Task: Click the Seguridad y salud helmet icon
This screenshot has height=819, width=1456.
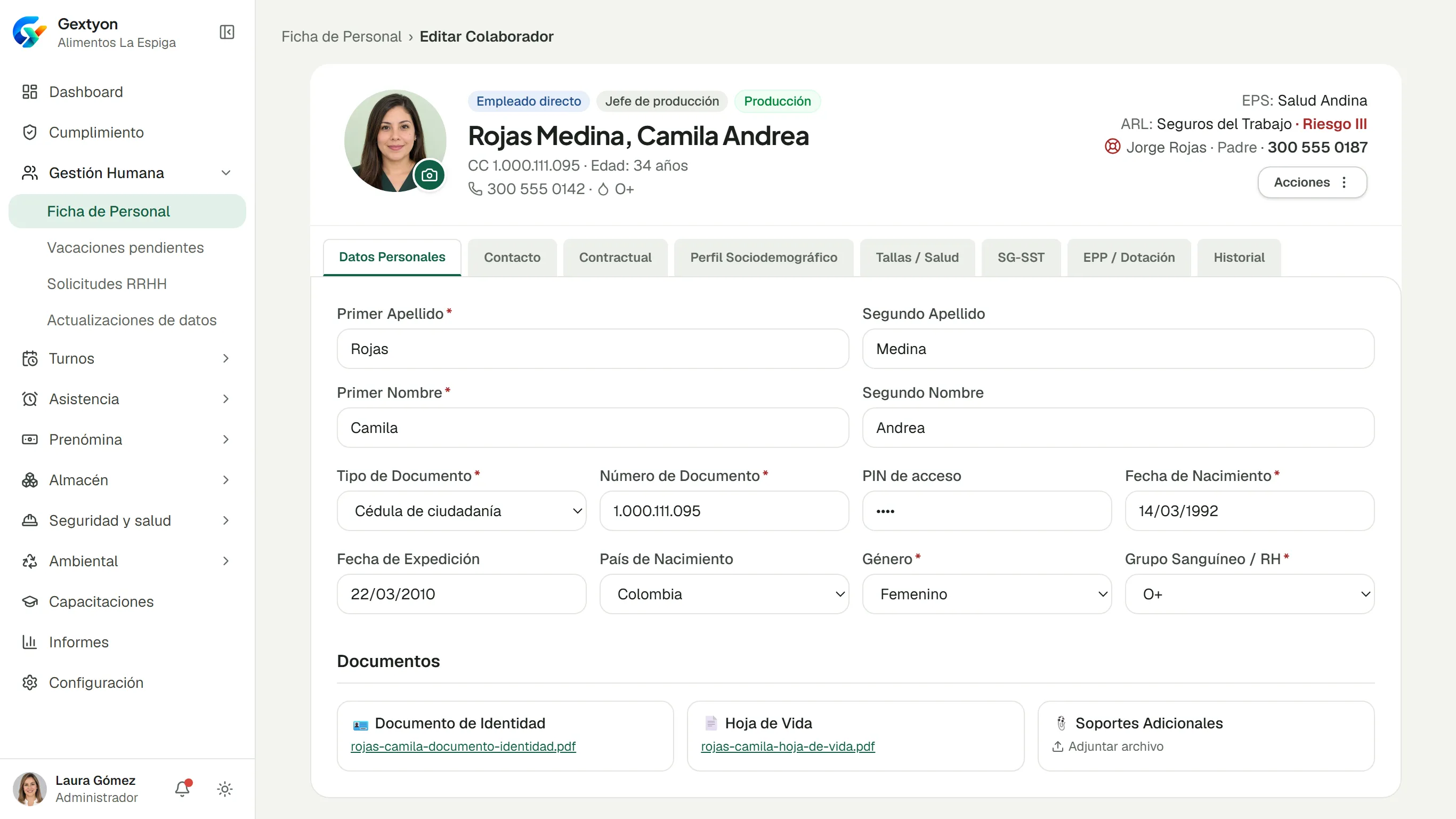Action: coord(29,520)
